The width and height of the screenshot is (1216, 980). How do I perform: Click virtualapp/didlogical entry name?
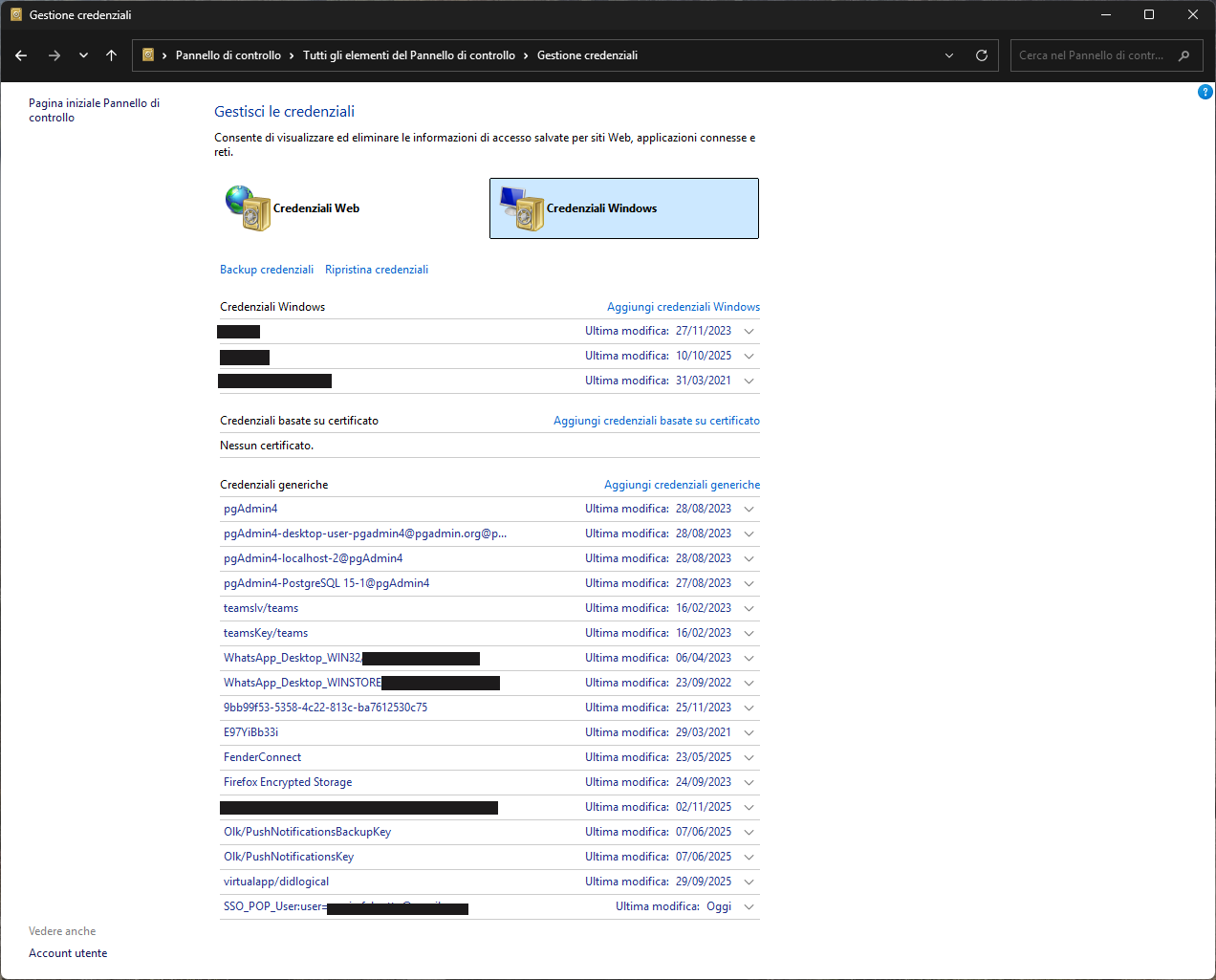point(276,882)
